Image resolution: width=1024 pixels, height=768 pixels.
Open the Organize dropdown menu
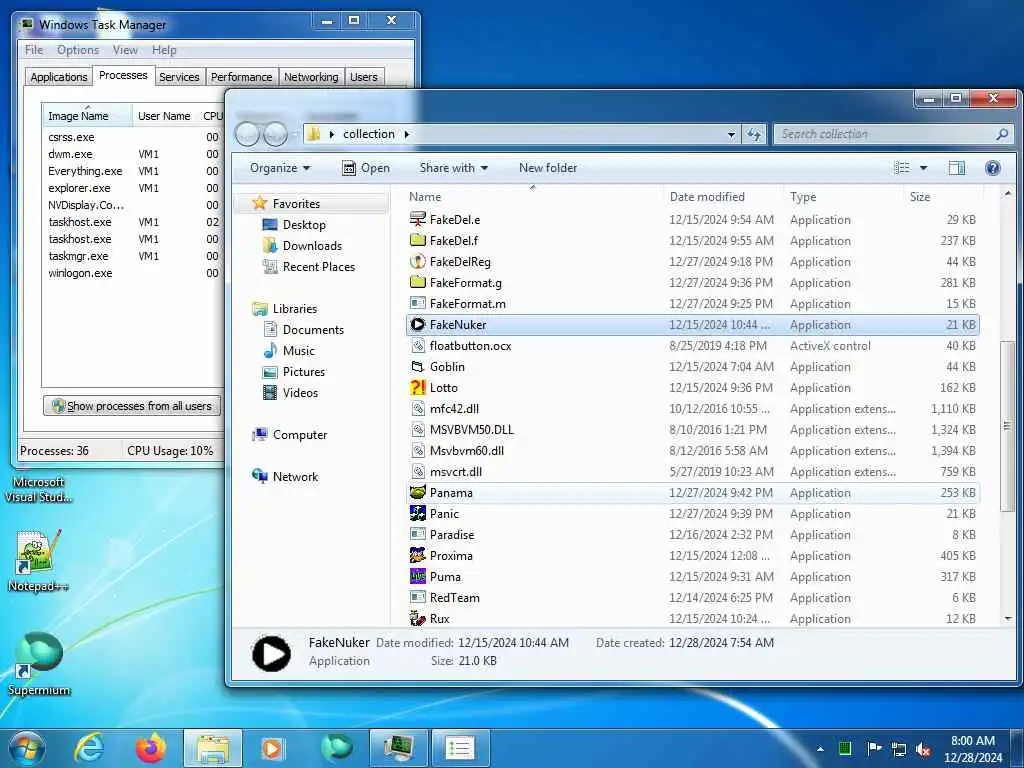(x=280, y=168)
